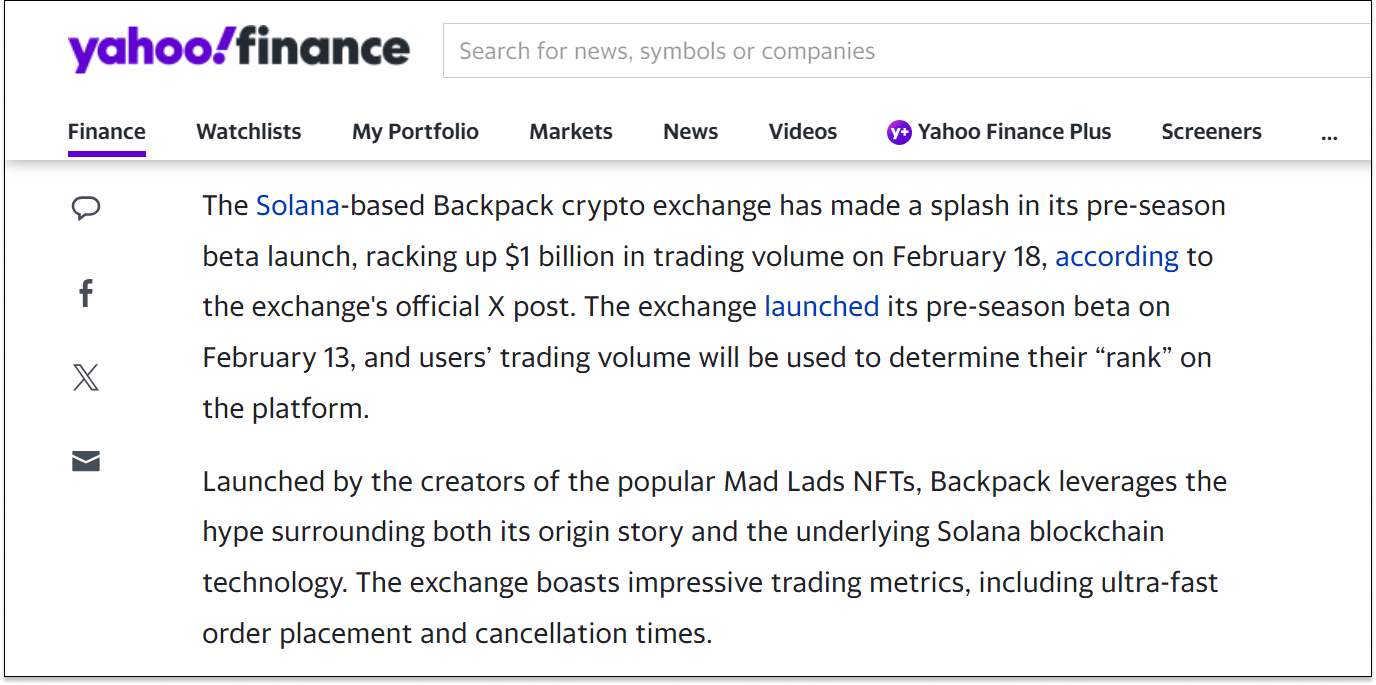Send the article using envelope email icon
1376x685 pixels.
point(86,461)
